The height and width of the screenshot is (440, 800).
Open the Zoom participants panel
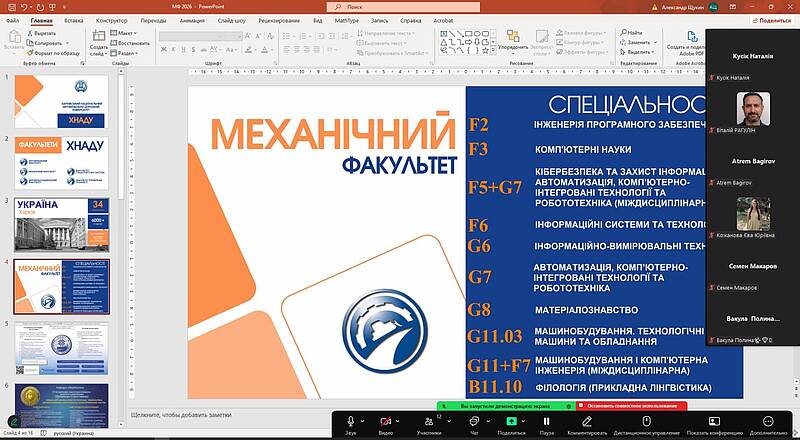coord(430,421)
